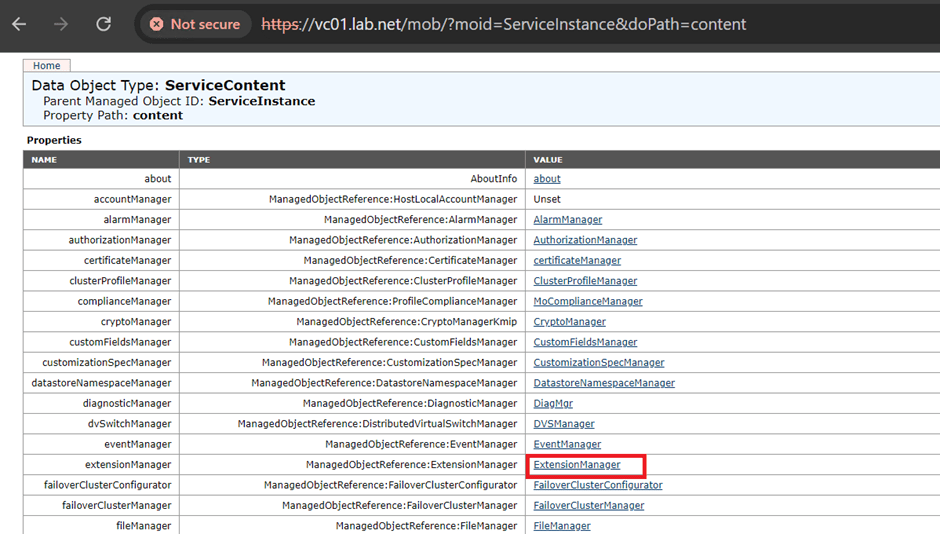Go to DatastoreNamespaceManager link
Screen dimensions: 940x534
point(604,383)
